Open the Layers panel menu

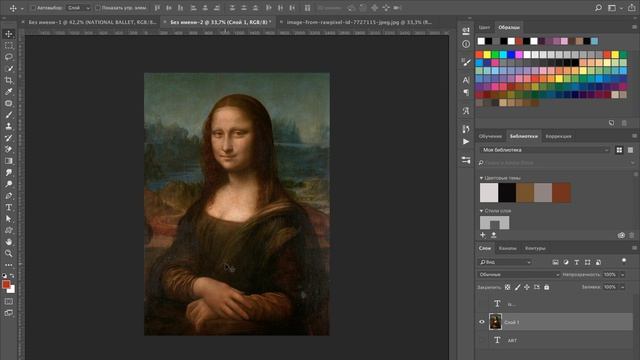point(634,248)
